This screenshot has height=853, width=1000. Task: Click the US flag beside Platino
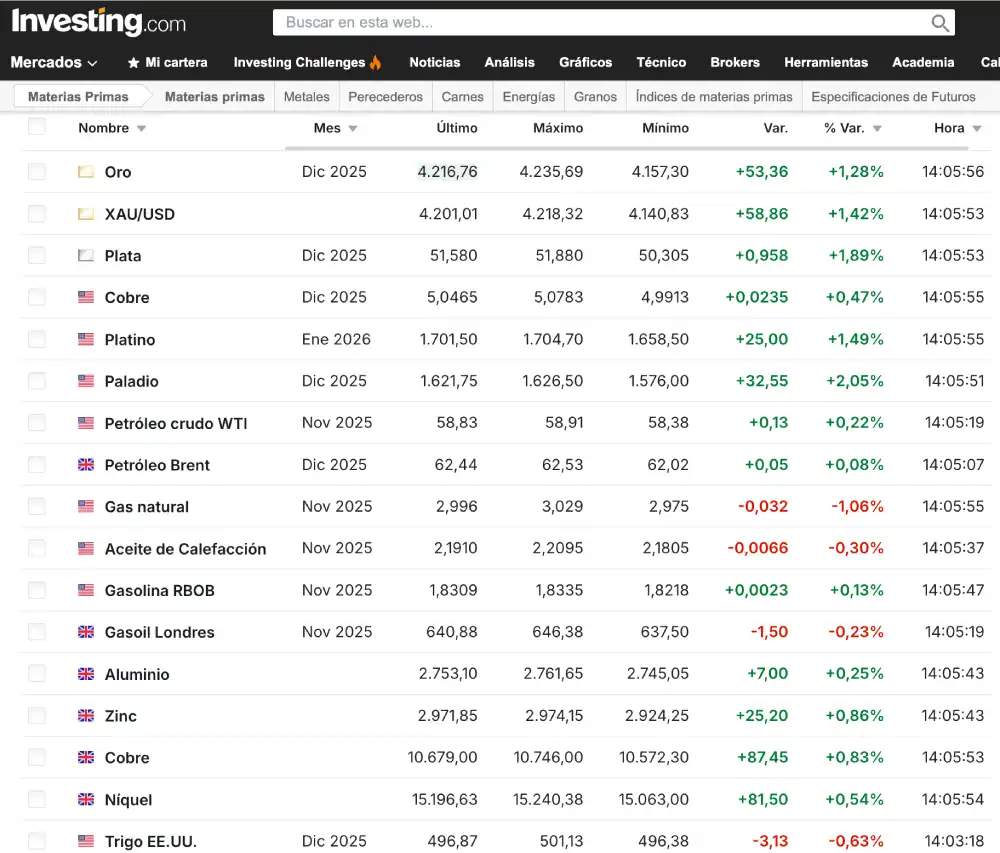pos(86,339)
